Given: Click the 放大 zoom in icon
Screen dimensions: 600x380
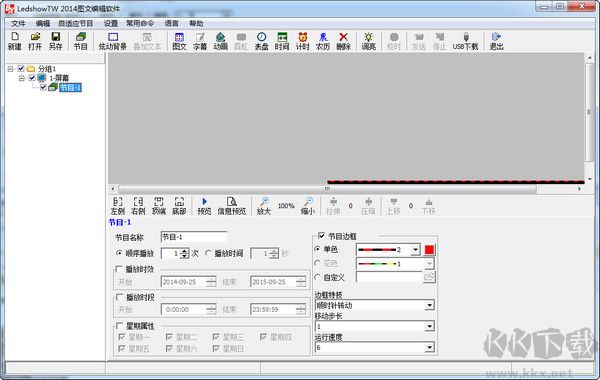Looking at the screenshot, I should (x=264, y=206).
